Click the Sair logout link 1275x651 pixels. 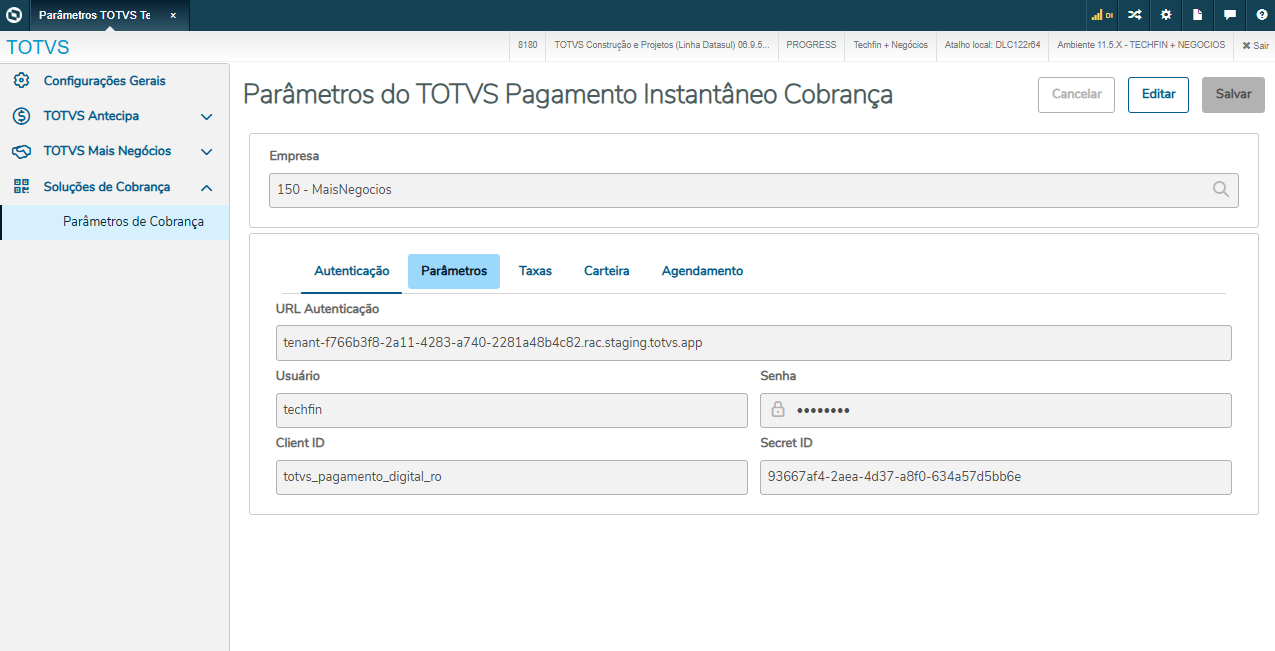tap(1254, 46)
